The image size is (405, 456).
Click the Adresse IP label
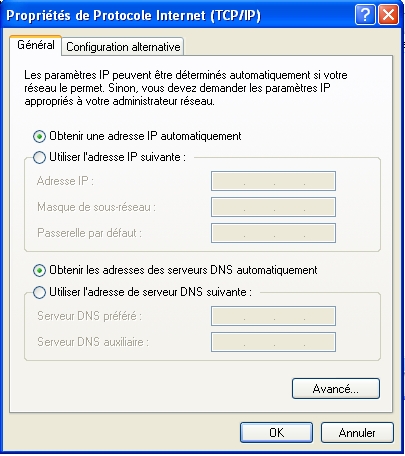(65, 181)
